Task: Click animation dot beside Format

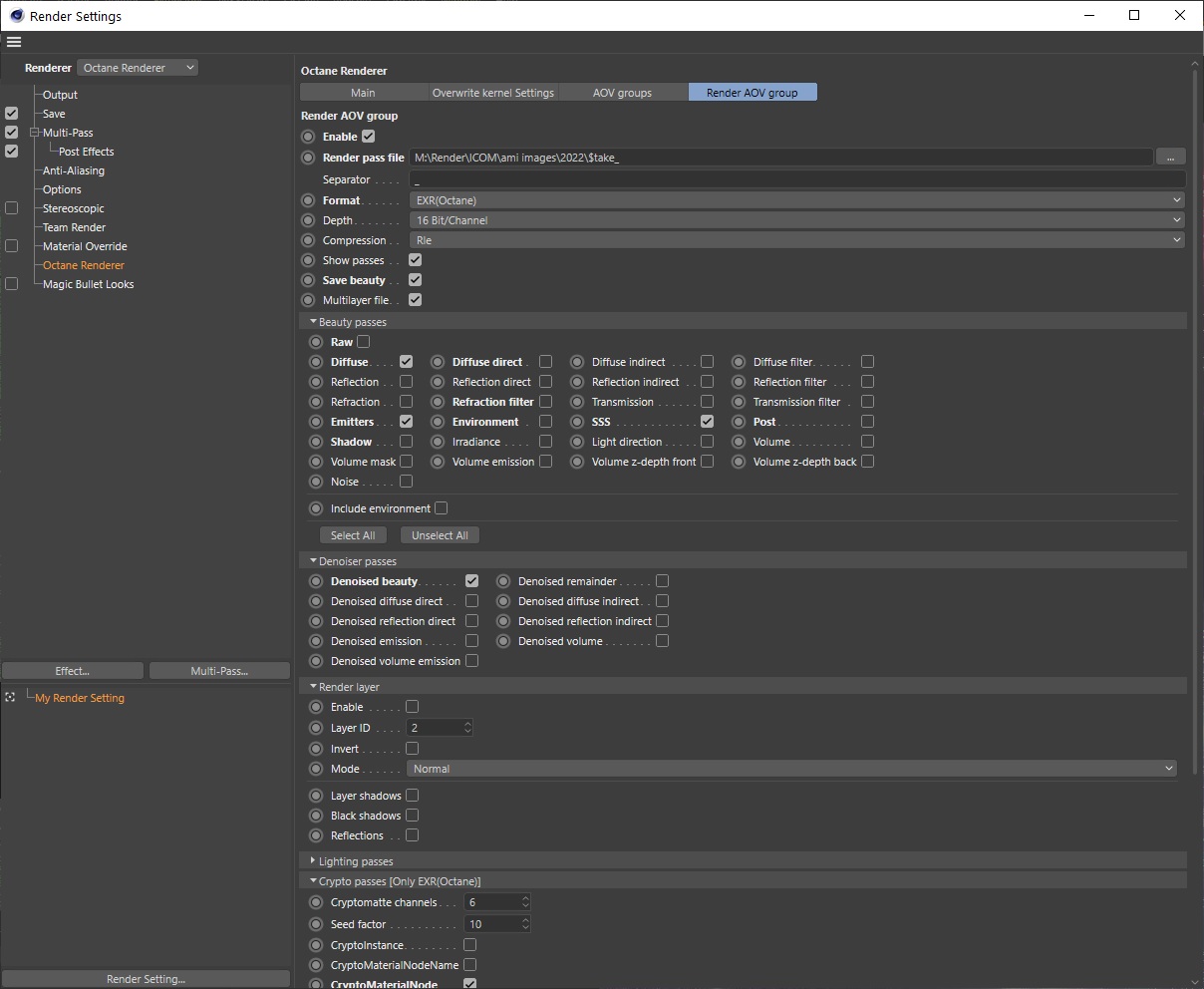Action: [308, 200]
